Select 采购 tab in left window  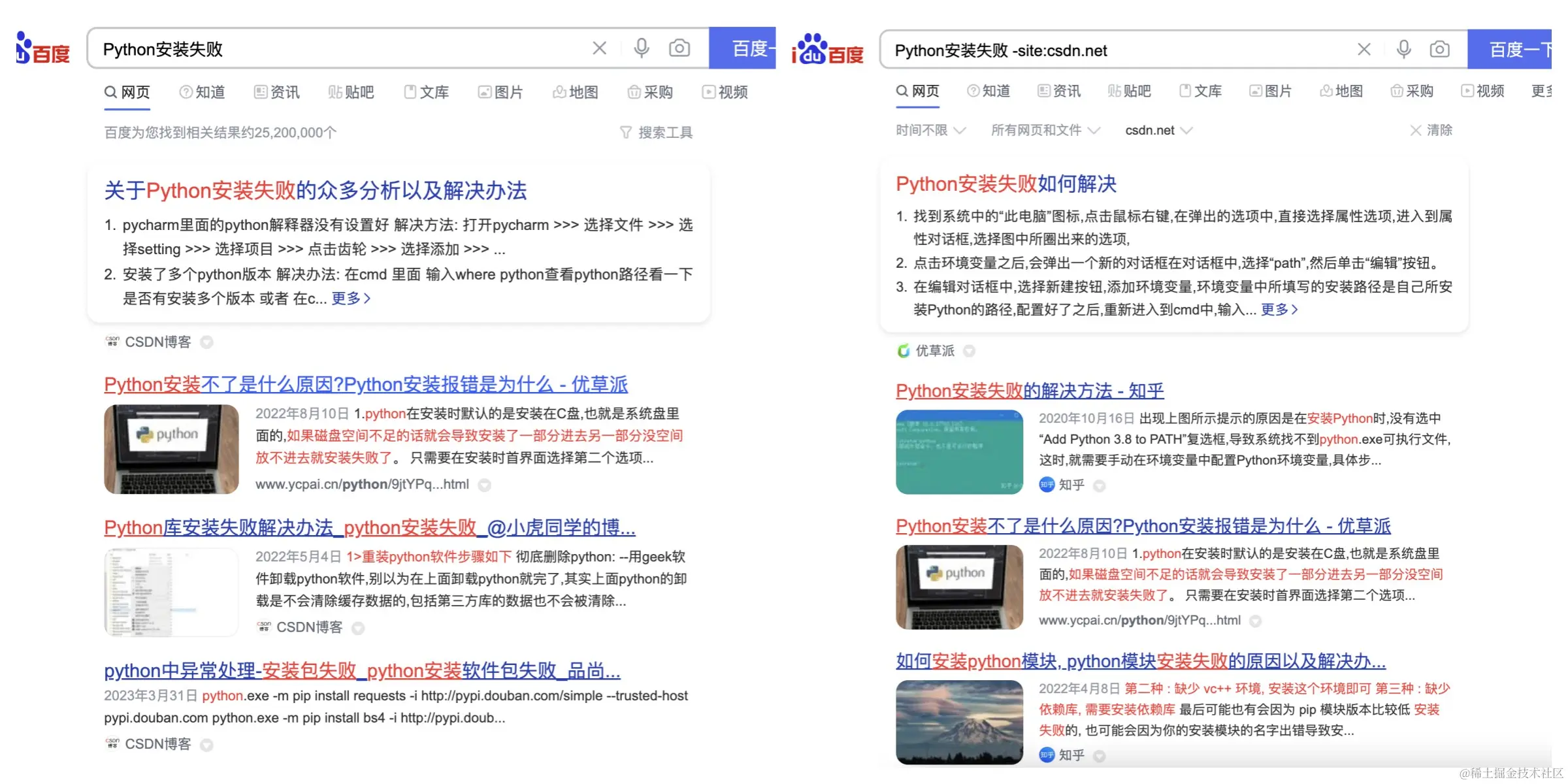(x=650, y=92)
